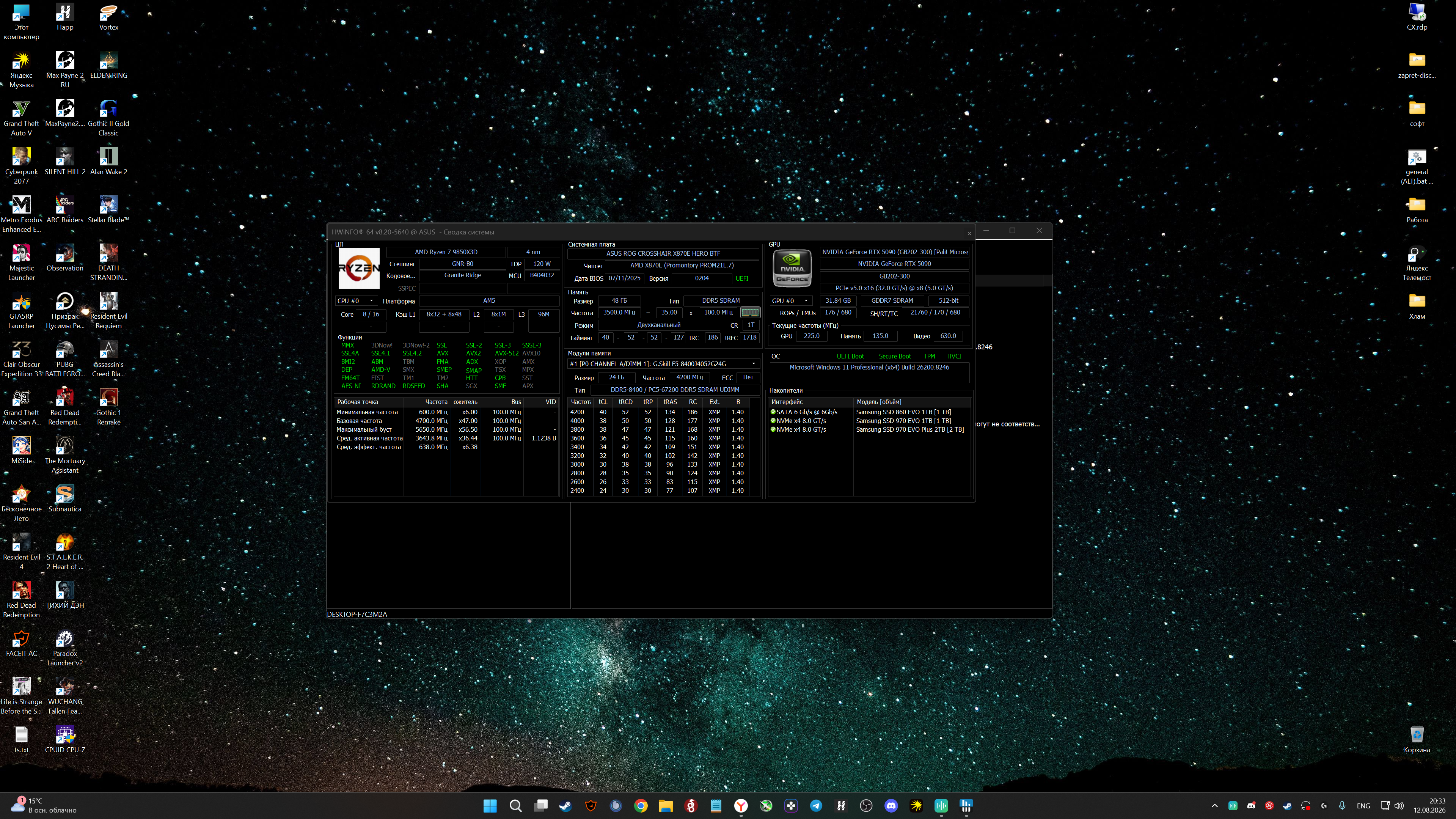Expand the memory module selector G.Skill F5-8400J4052G24G
Viewport: 1456px width, 819px height.
(664, 364)
